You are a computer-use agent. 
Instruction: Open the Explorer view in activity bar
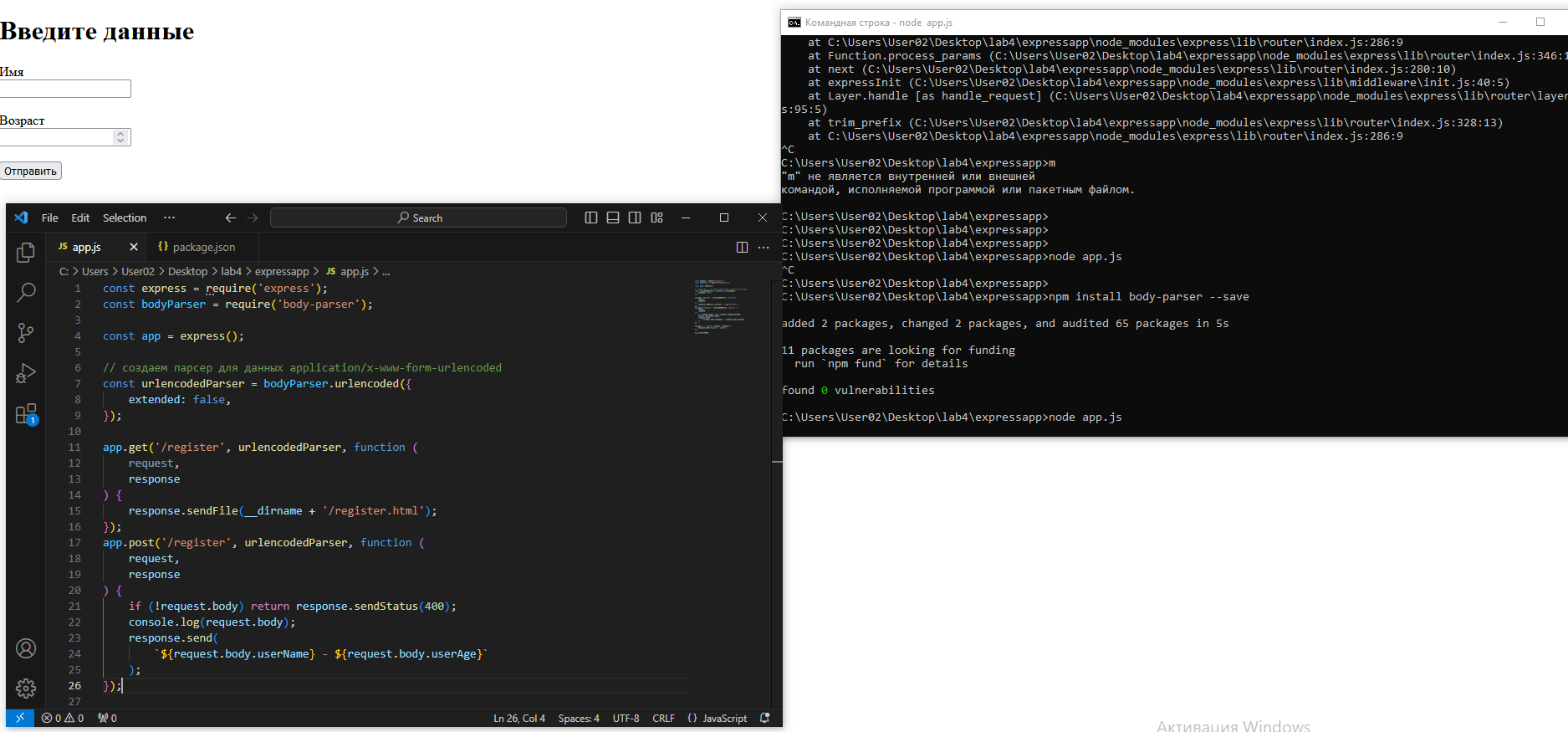point(26,252)
